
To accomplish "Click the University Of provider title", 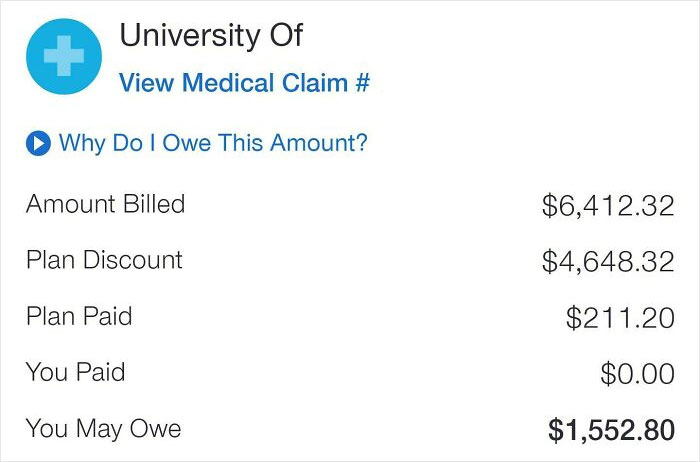I will 210,36.
